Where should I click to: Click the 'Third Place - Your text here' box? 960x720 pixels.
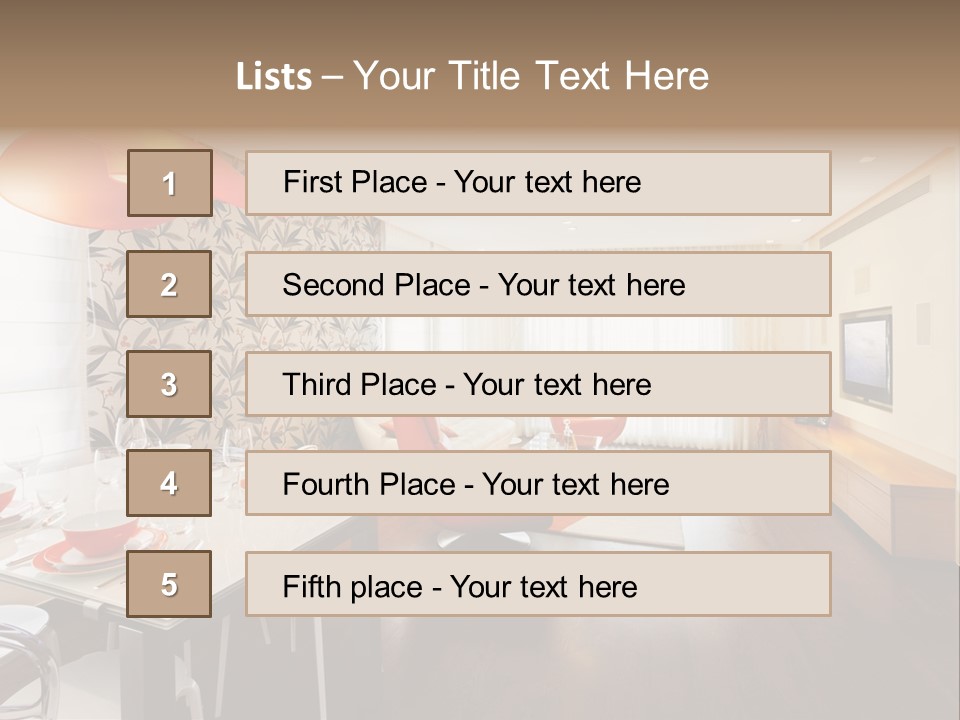[x=538, y=384]
